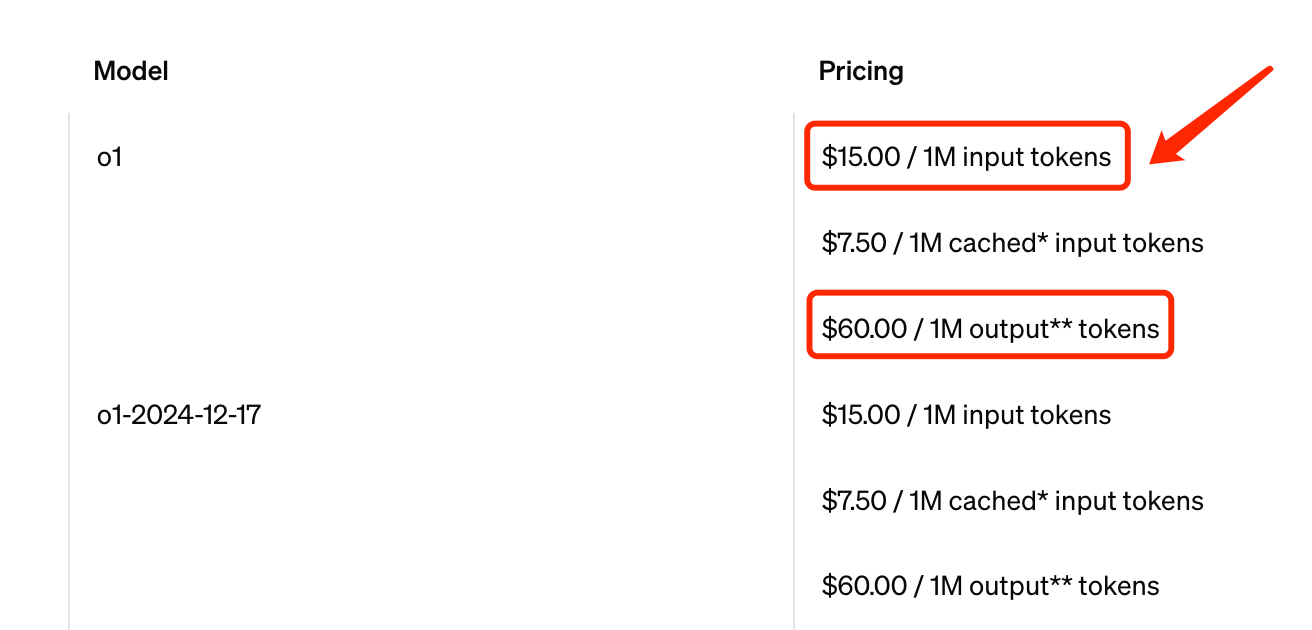This screenshot has width=1312, height=630.
Task: Click o1's $7.50 cached input tokens line
Action: 1012,243
